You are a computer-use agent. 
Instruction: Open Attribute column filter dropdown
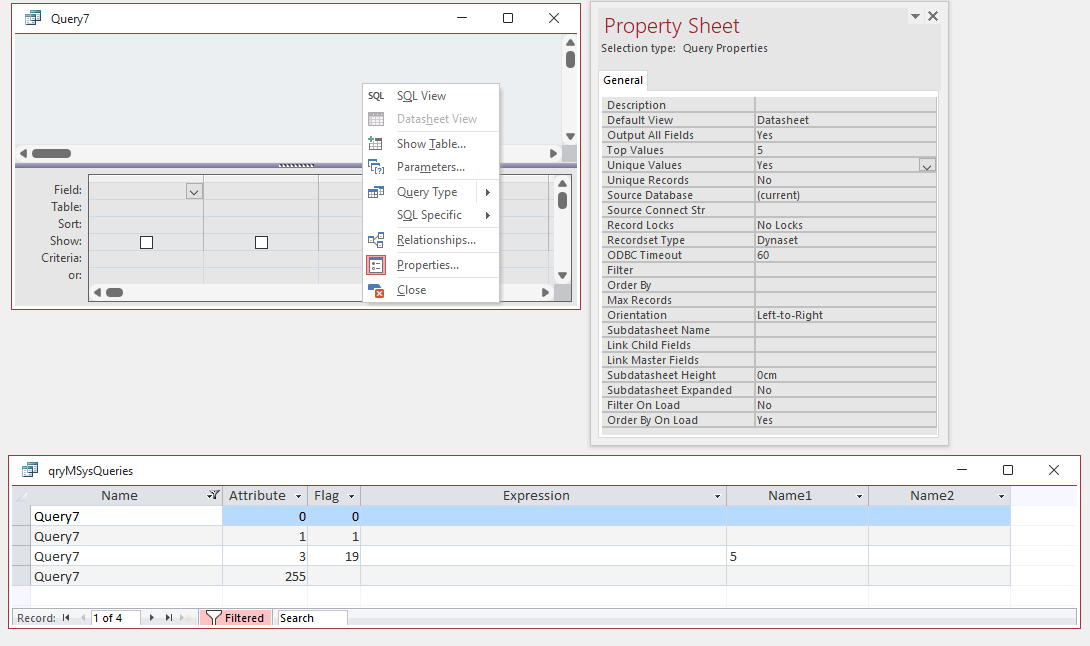pos(299,496)
